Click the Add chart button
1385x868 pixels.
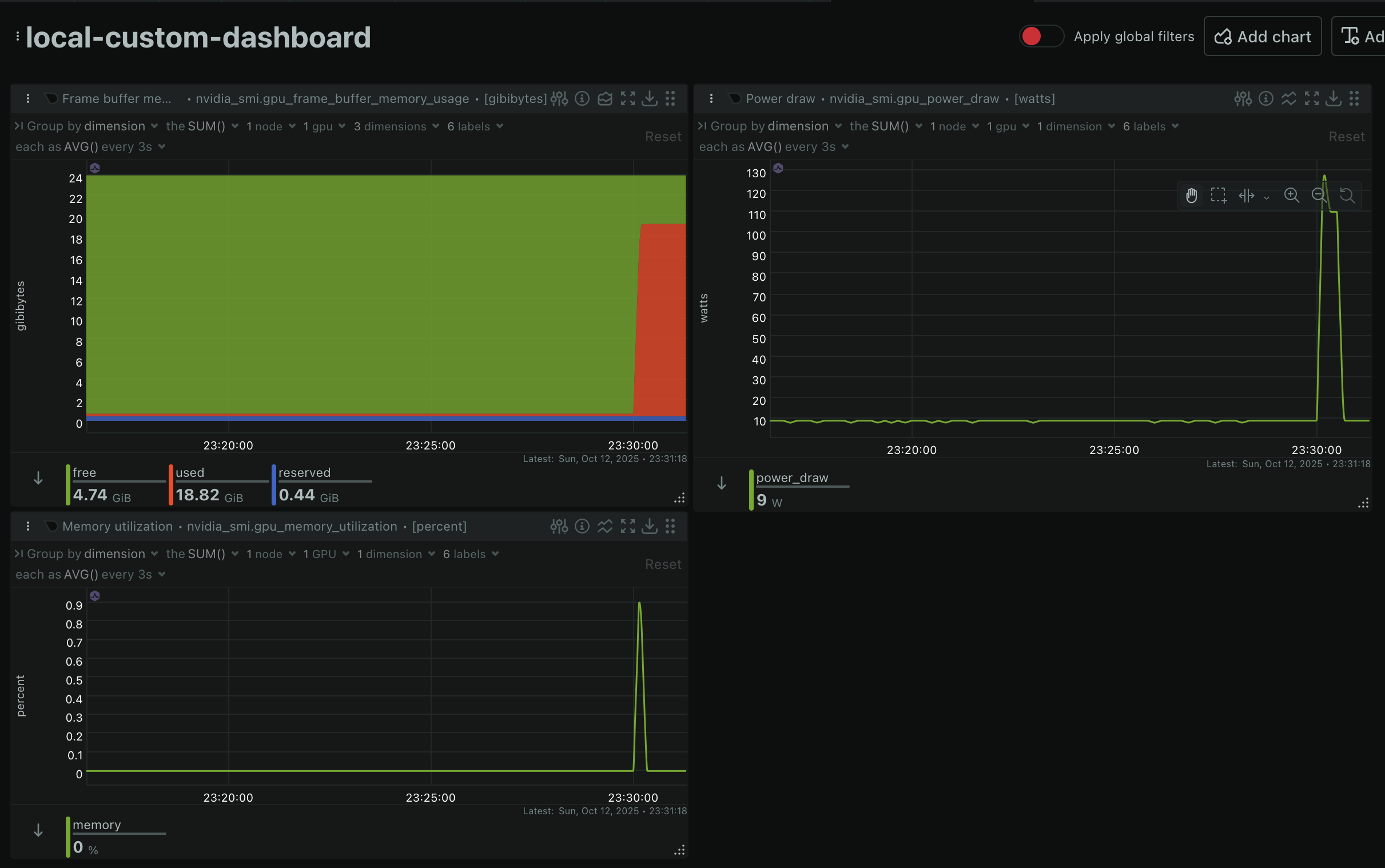coord(1262,36)
